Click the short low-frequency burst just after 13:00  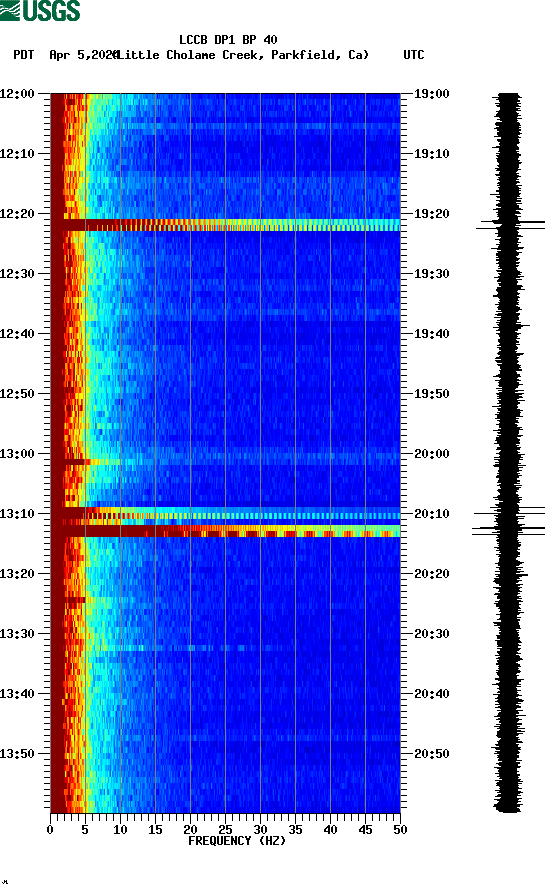tap(77, 462)
